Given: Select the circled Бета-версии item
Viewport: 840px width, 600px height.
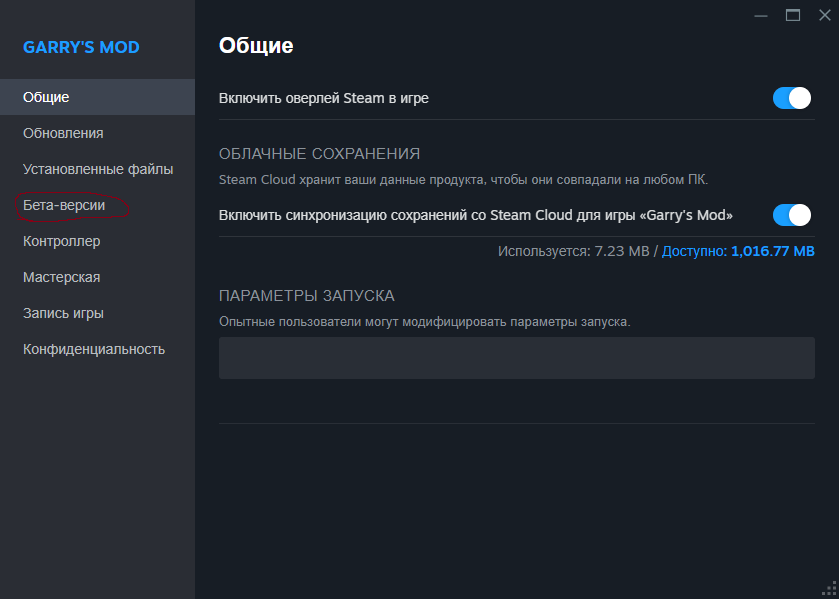Looking at the screenshot, I should (64, 205).
